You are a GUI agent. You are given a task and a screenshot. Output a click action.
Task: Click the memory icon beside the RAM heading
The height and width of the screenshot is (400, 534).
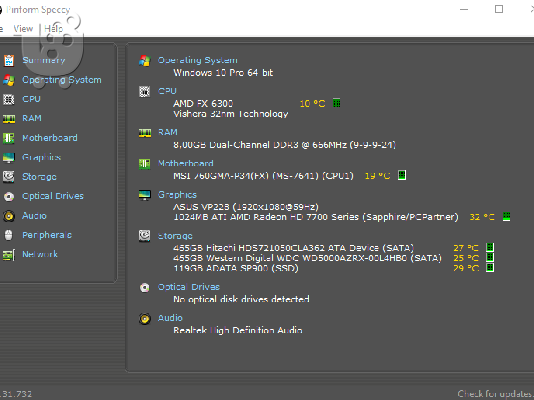tap(145, 132)
